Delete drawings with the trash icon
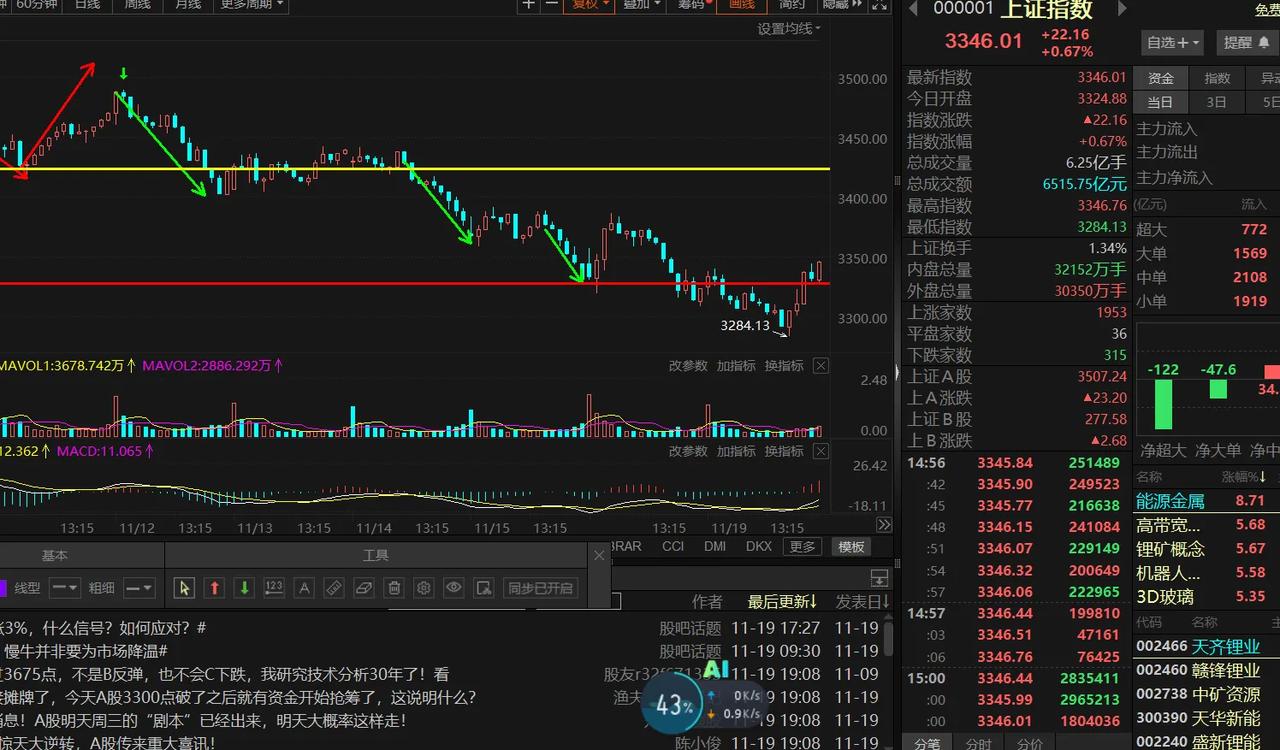 394,588
